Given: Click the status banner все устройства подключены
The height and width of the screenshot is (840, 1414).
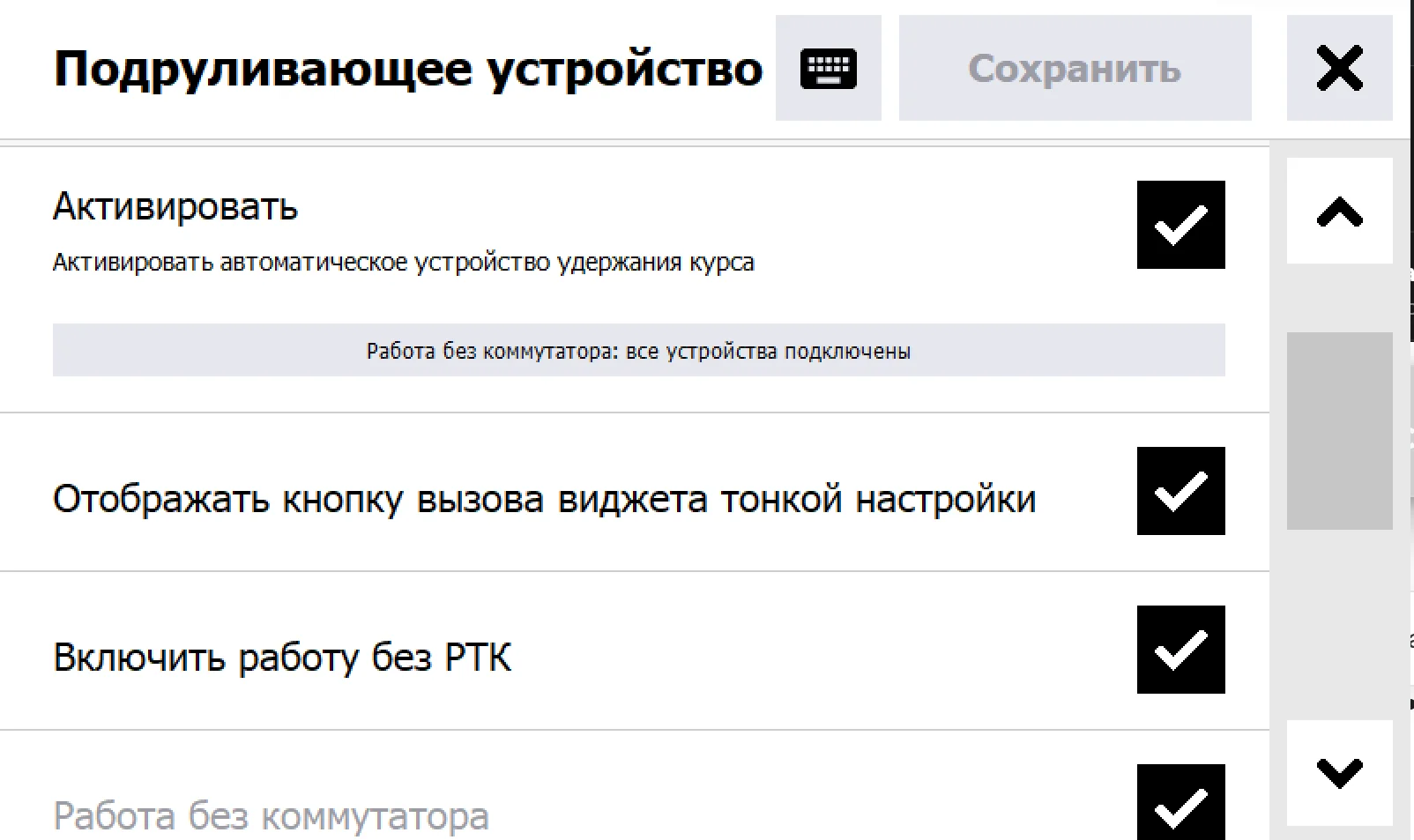Looking at the screenshot, I should pos(638,351).
